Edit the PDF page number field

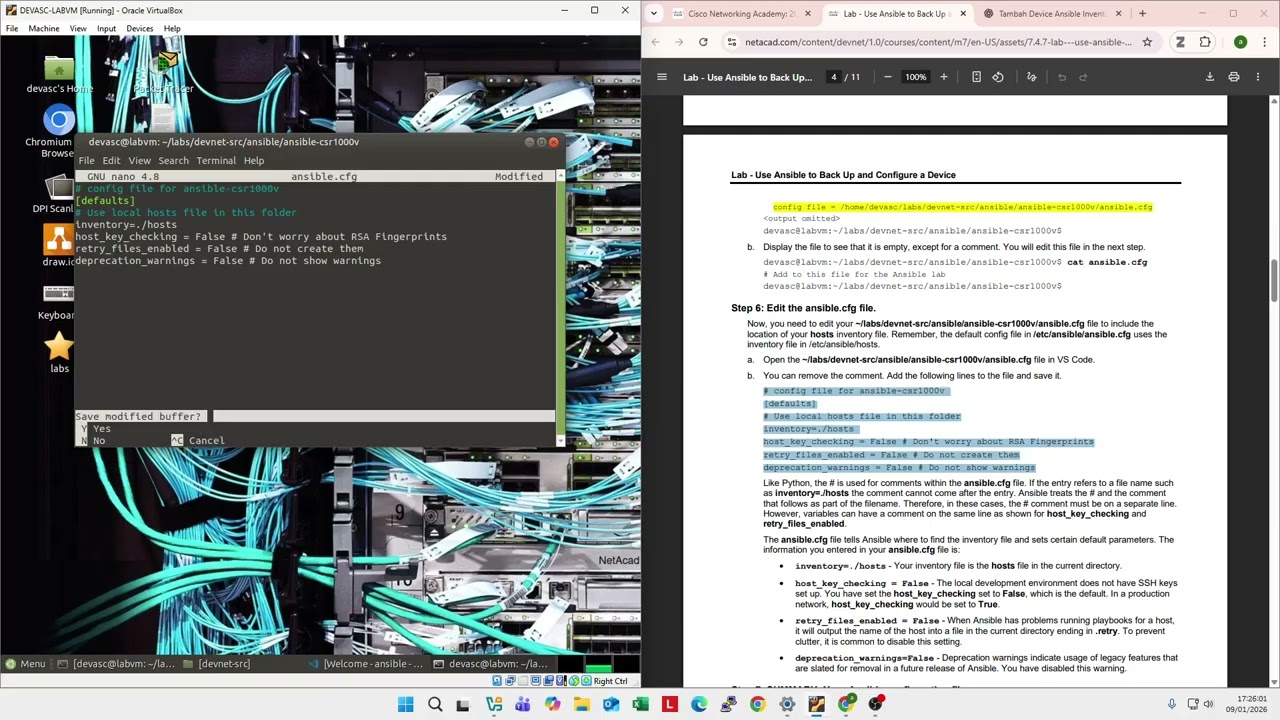coord(834,77)
